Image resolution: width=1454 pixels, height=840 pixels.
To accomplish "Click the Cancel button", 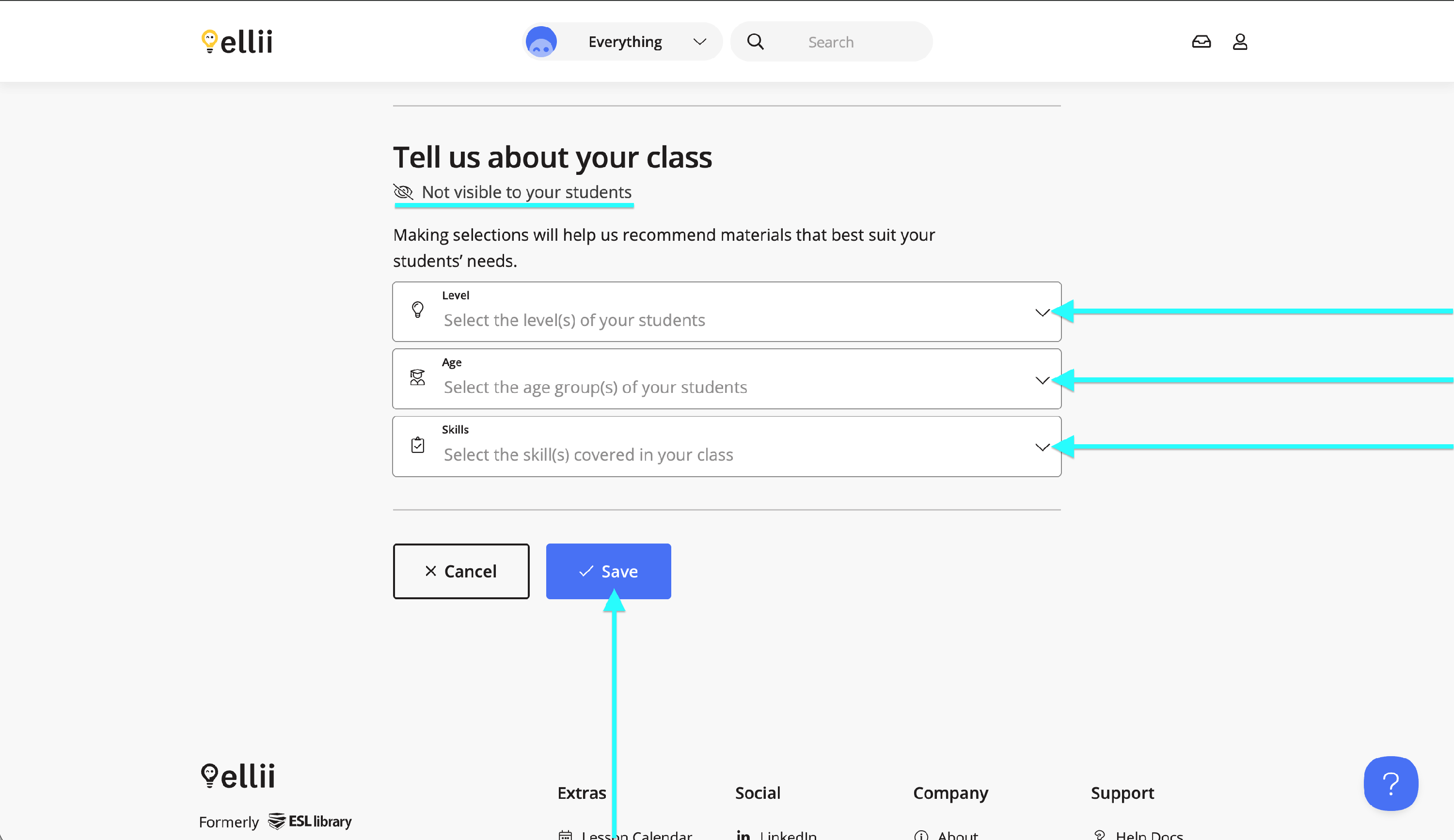I will (461, 571).
